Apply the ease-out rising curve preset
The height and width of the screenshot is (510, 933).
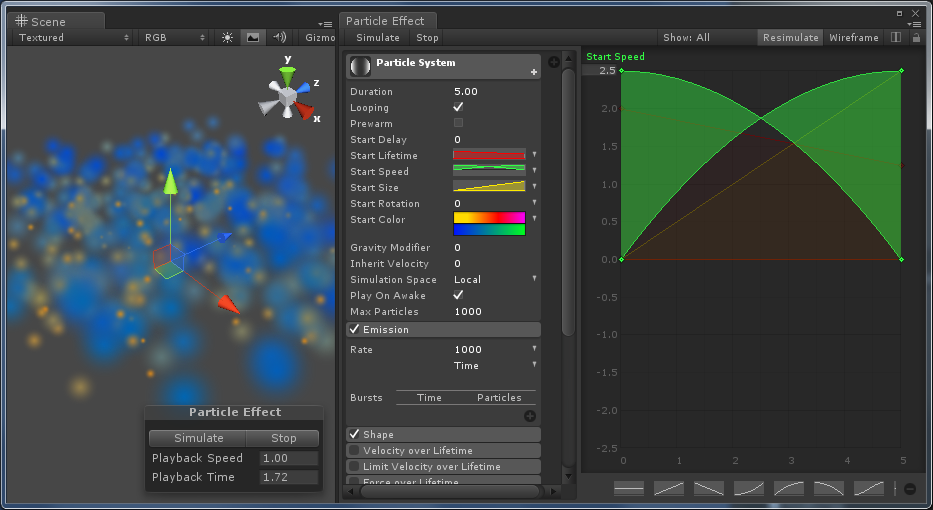coord(788,489)
